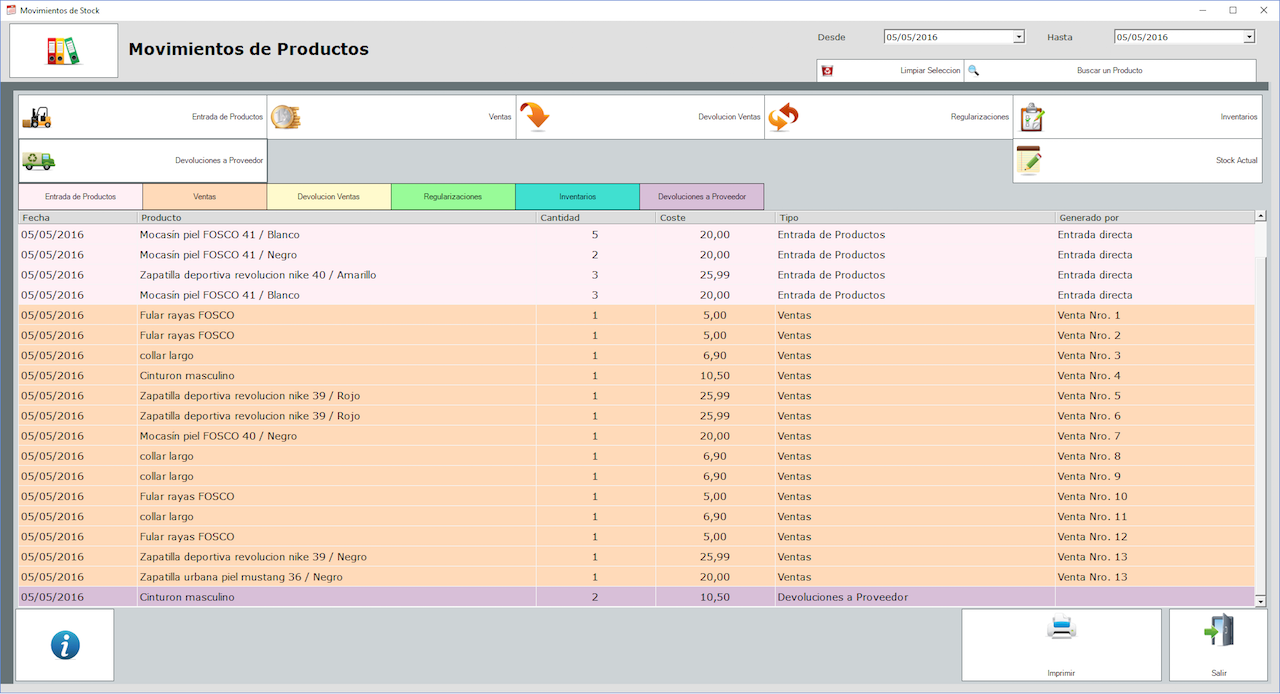
Task: Sort by the Cantidad column header
Action: click(595, 217)
